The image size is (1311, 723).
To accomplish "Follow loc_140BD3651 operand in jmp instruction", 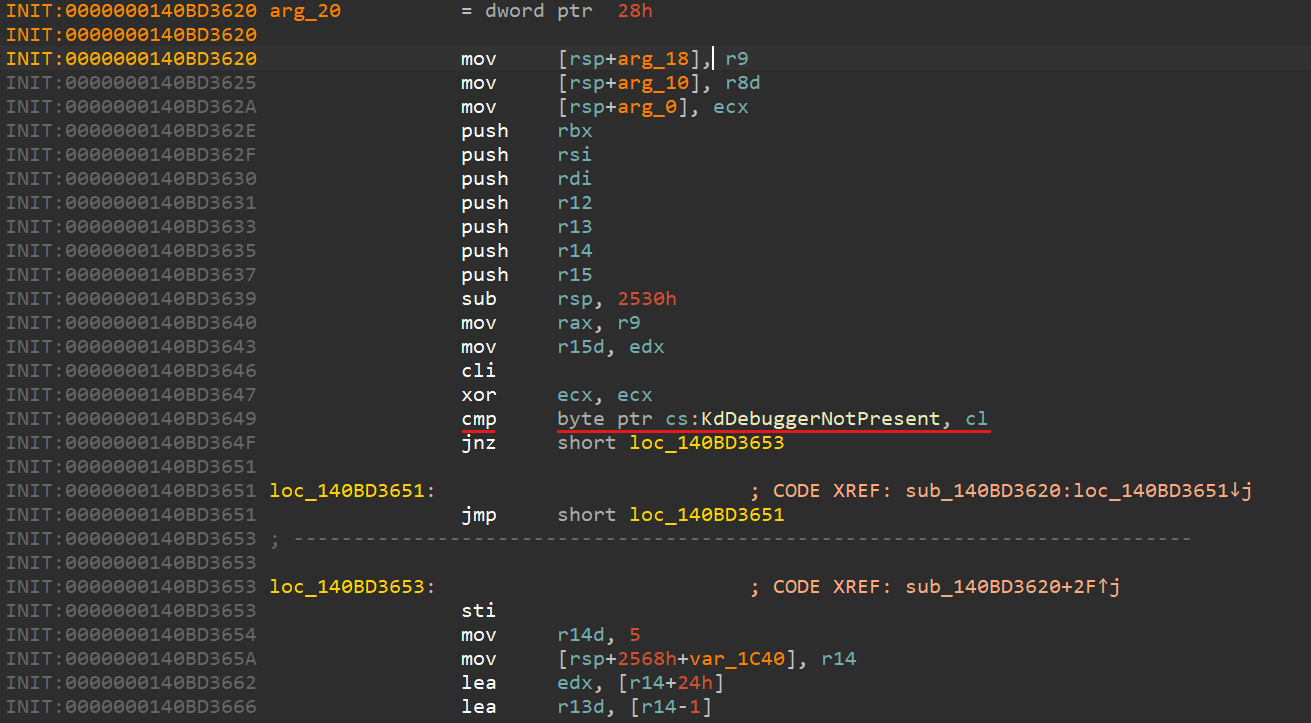I will click(706, 515).
